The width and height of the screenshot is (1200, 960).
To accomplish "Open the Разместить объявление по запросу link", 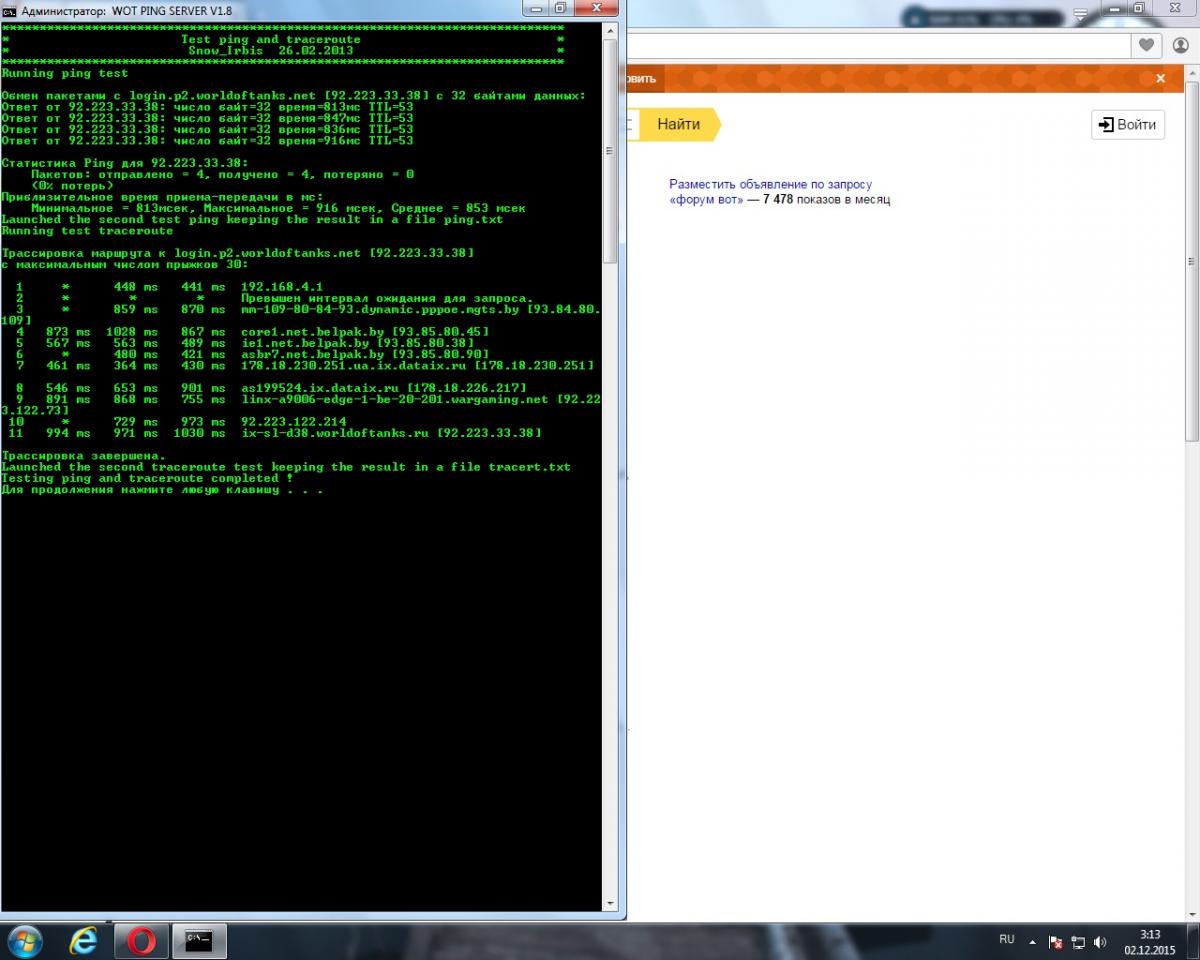I will 771,184.
